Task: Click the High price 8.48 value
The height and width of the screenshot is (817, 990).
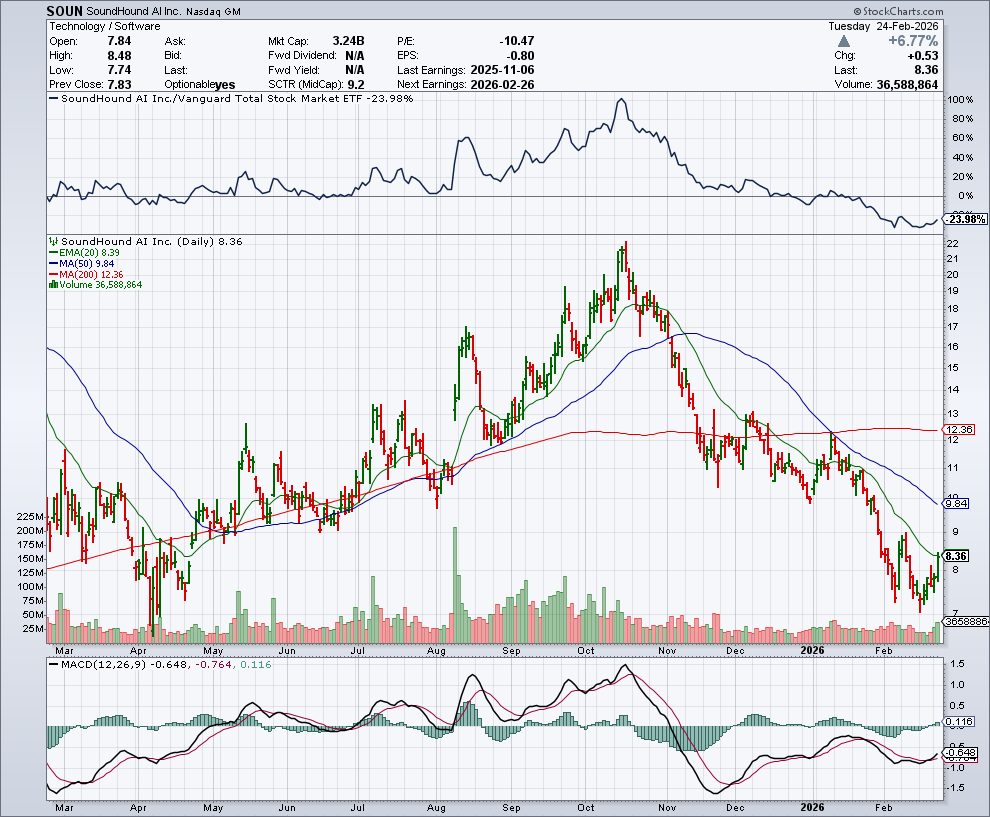Action: [x=119, y=55]
